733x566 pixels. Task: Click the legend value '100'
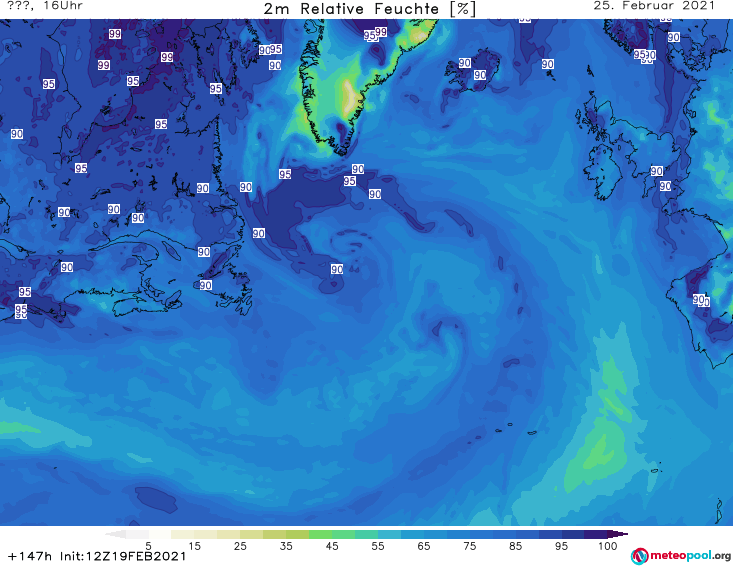607,546
